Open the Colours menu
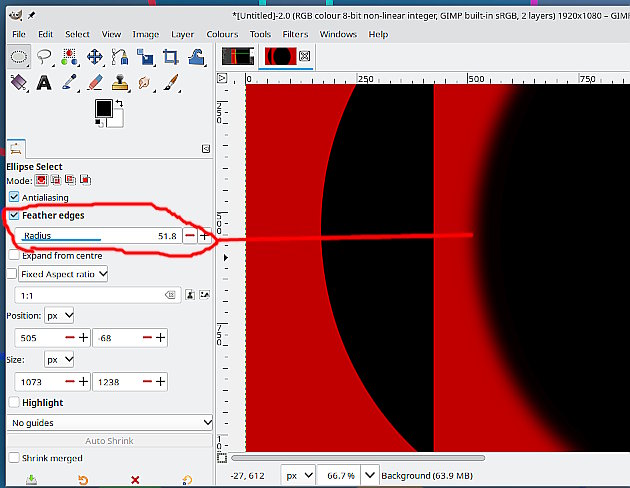 click(x=222, y=34)
